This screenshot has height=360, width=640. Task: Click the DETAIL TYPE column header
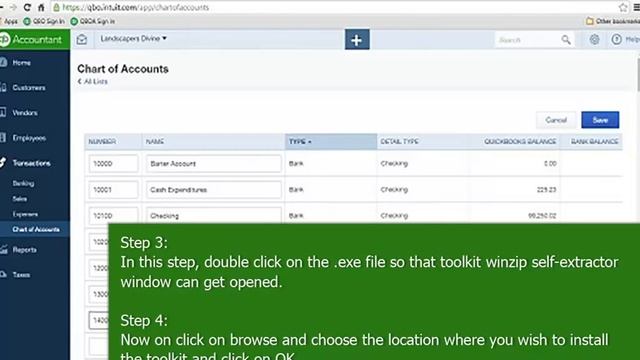tap(399, 142)
